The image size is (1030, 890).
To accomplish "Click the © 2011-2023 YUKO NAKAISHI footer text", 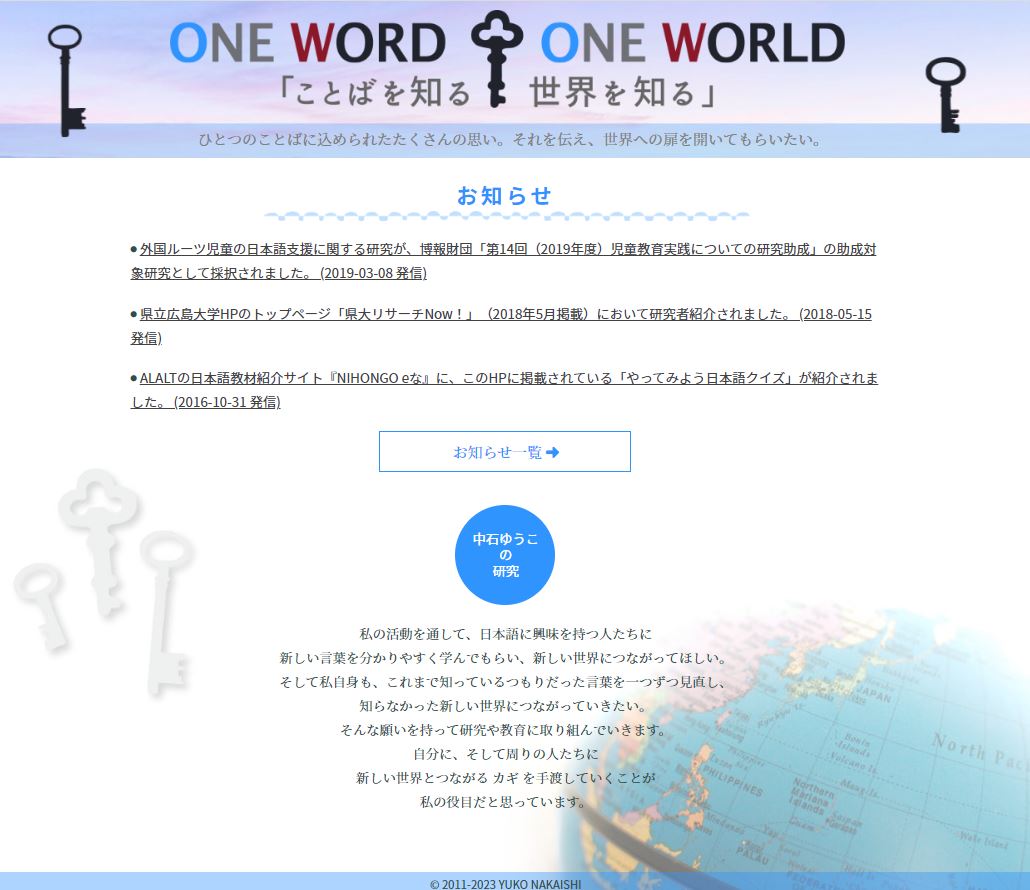I will (x=505, y=884).
